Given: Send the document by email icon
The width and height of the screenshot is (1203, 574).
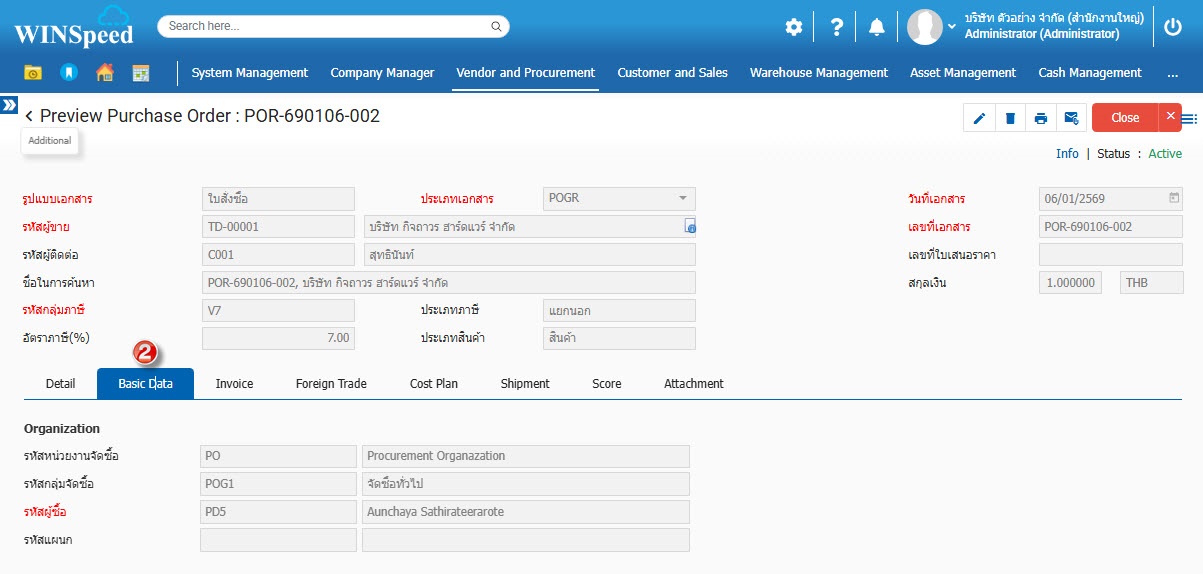Looking at the screenshot, I should [1071, 118].
